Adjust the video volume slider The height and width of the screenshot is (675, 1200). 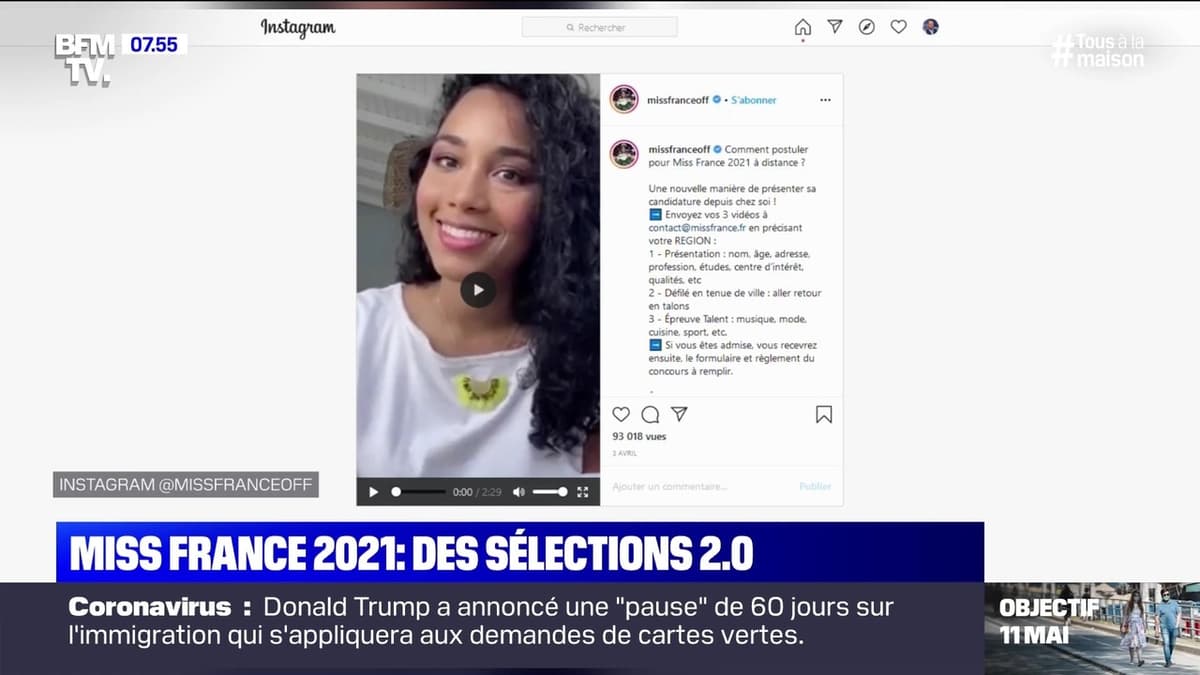[x=550, y=492]
